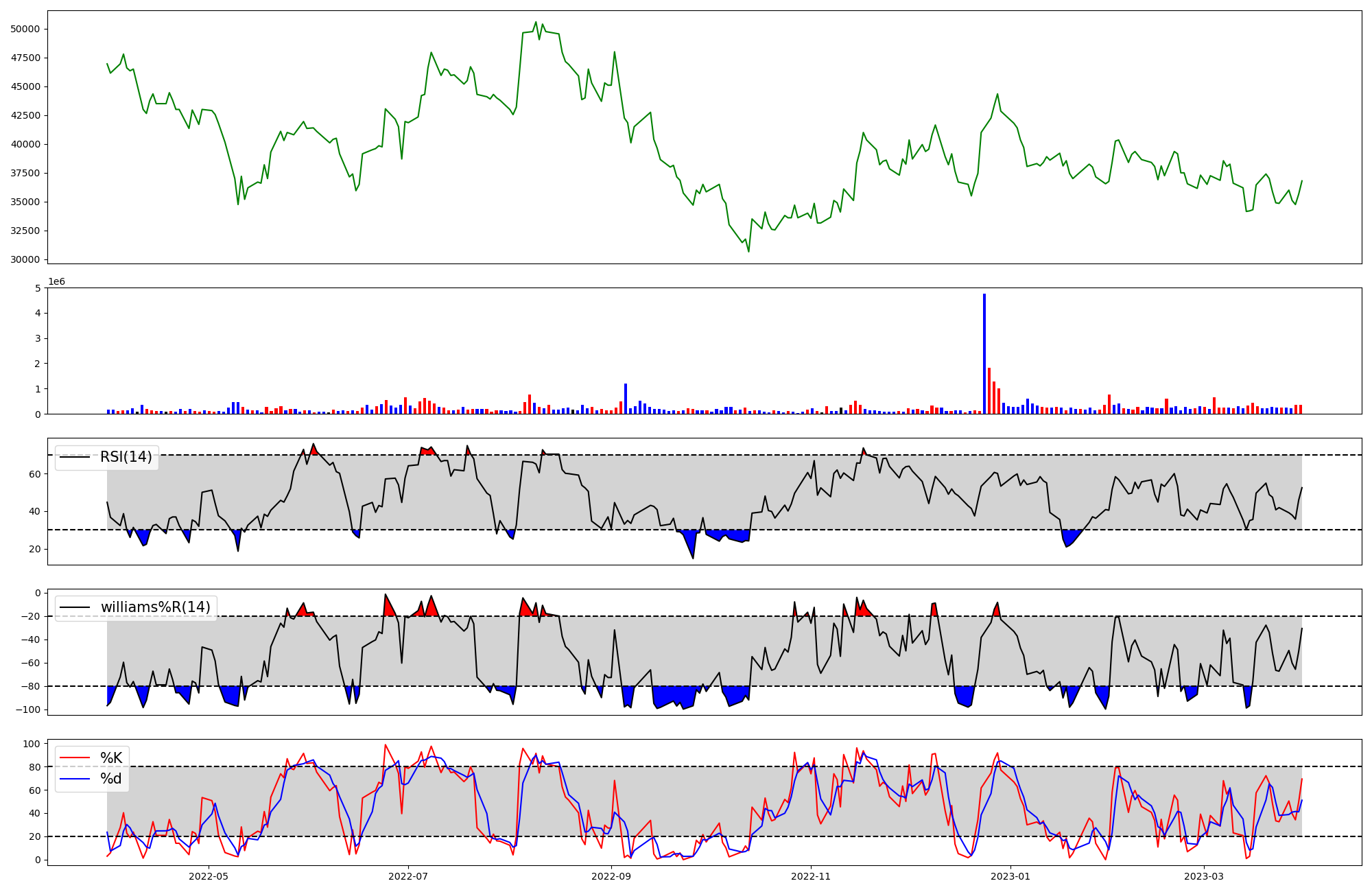Click the −100 Williams axis label
This screenshot has width=1372, height=892.
[28, 709]
